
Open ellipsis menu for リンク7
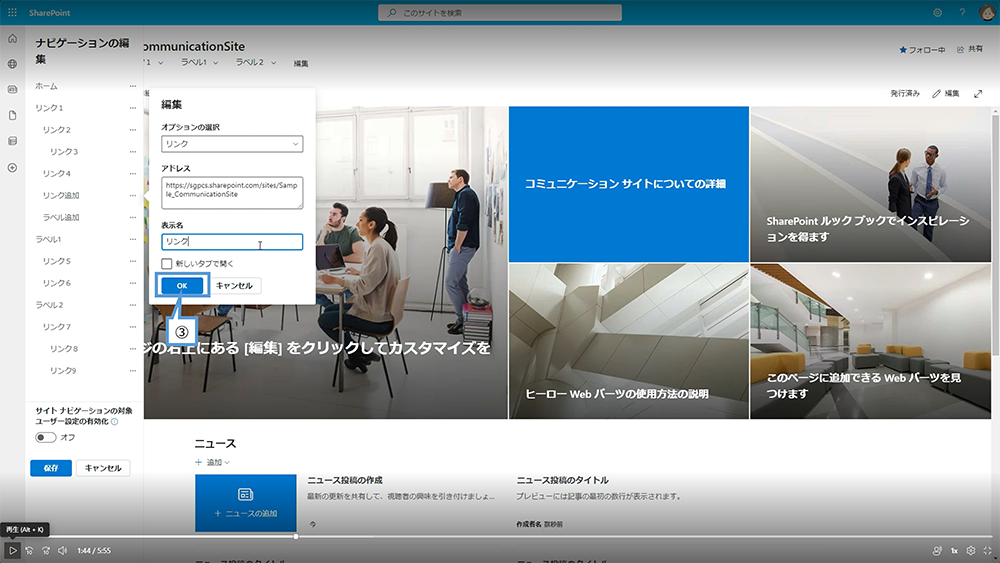click(x=133, y=326)
